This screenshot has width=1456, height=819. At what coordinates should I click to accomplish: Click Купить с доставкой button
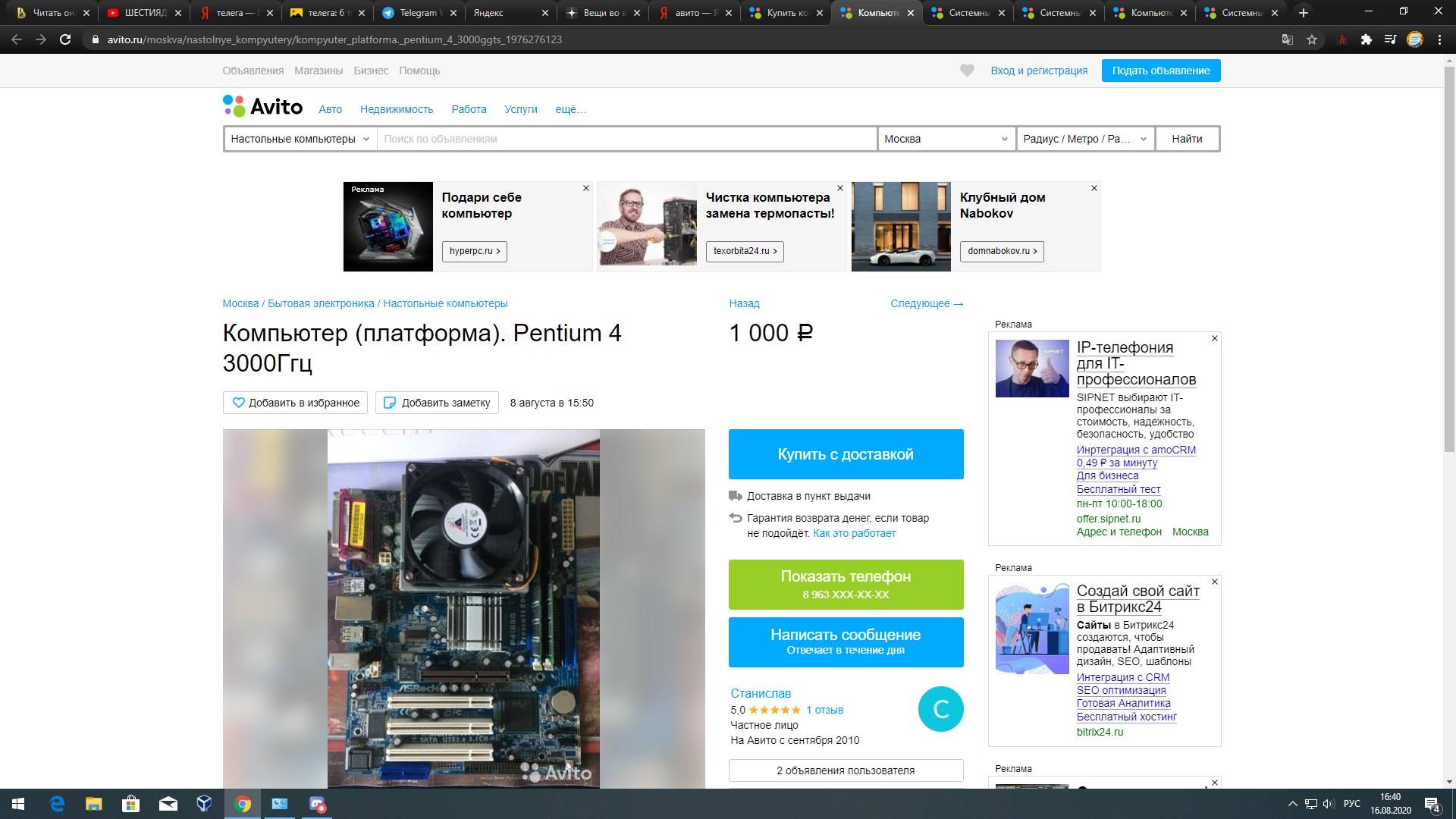point(846,454)
